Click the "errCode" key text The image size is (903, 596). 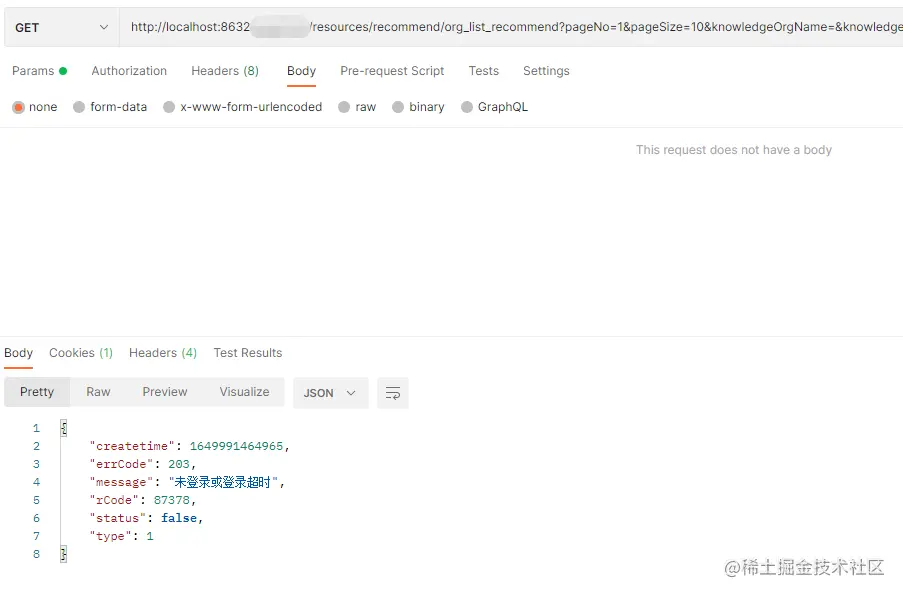tap(121, 464)
